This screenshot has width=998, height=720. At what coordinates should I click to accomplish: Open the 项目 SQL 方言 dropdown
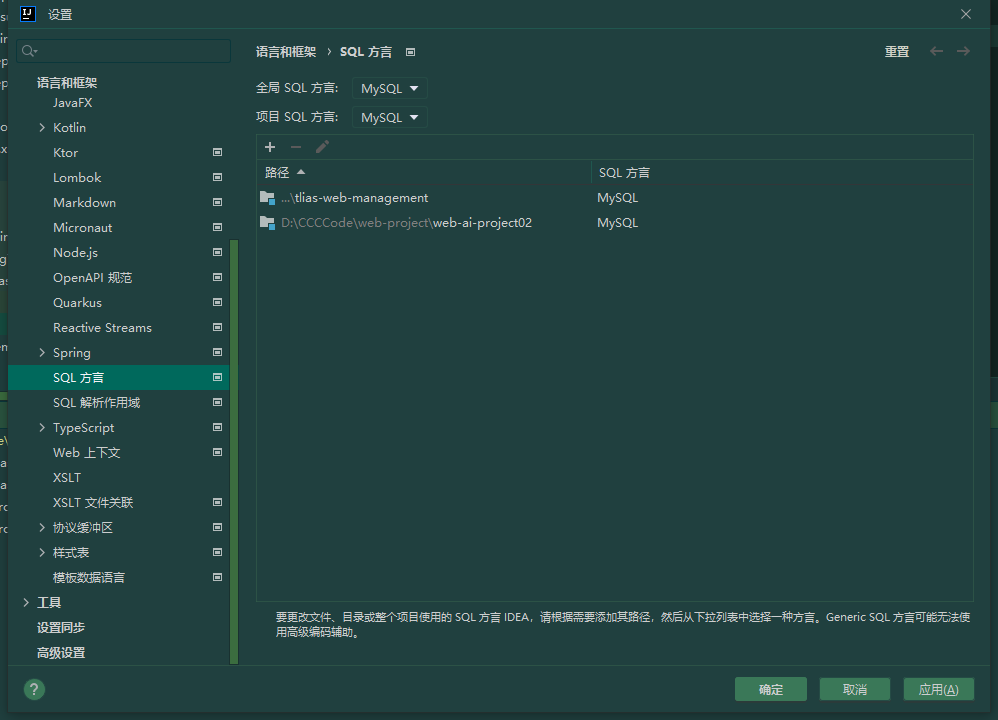390,117
